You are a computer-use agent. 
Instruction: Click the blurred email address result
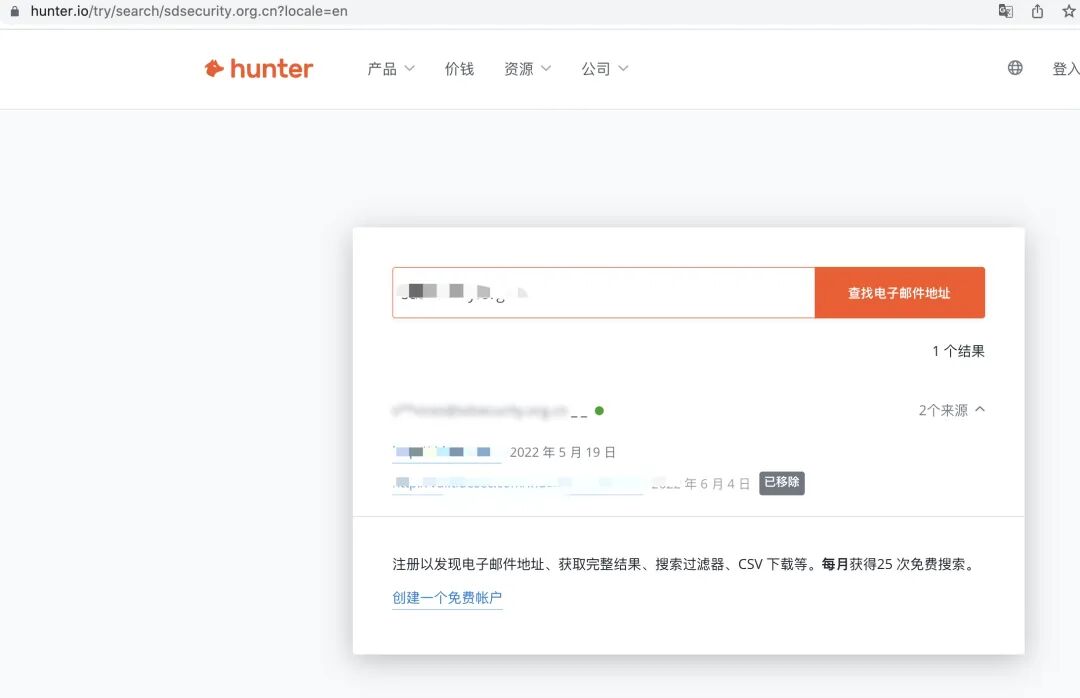coord(481,411)
